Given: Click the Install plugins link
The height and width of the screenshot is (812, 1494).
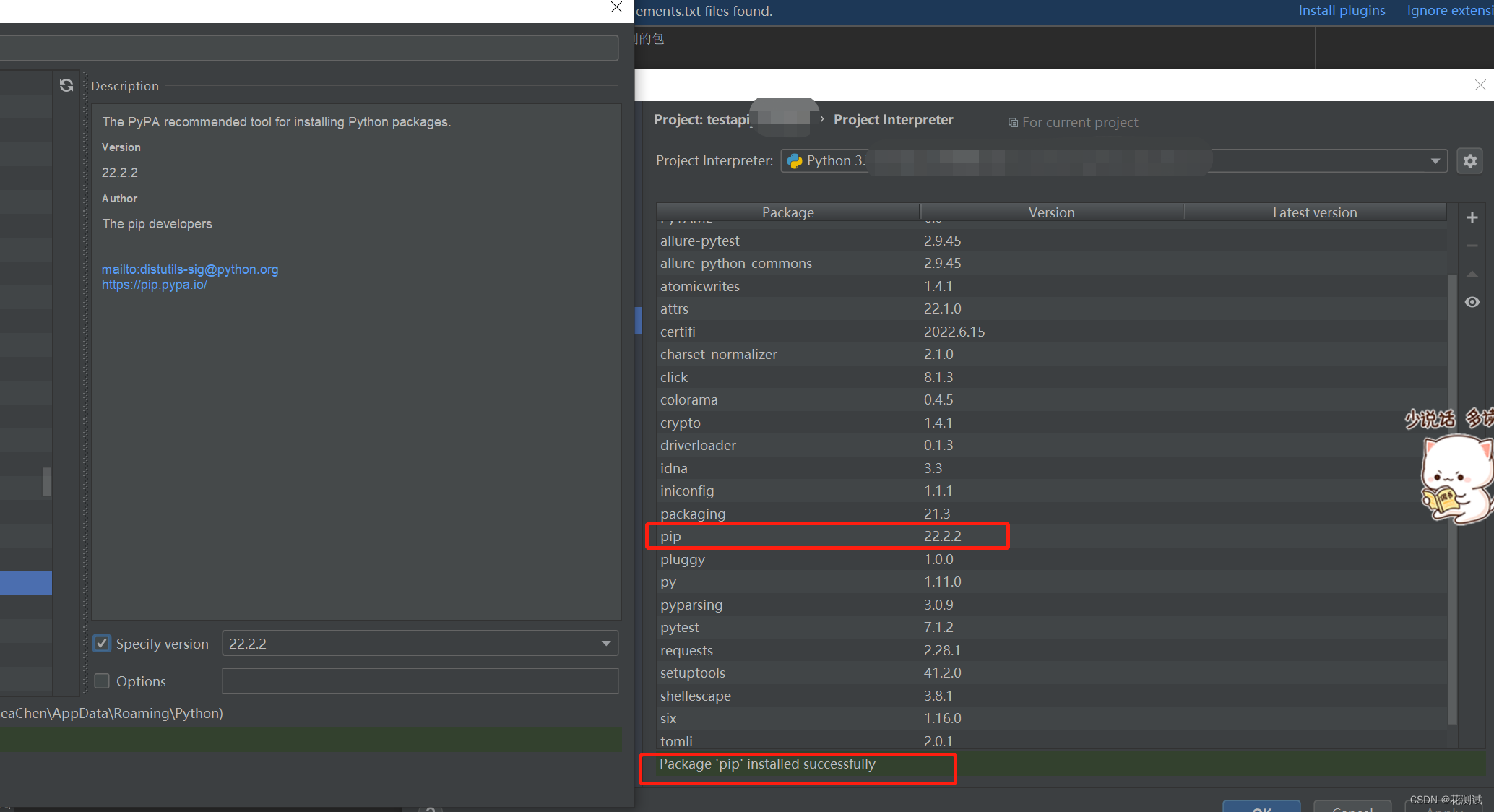Looking at the screenshot, I should tap(1342, 11).
